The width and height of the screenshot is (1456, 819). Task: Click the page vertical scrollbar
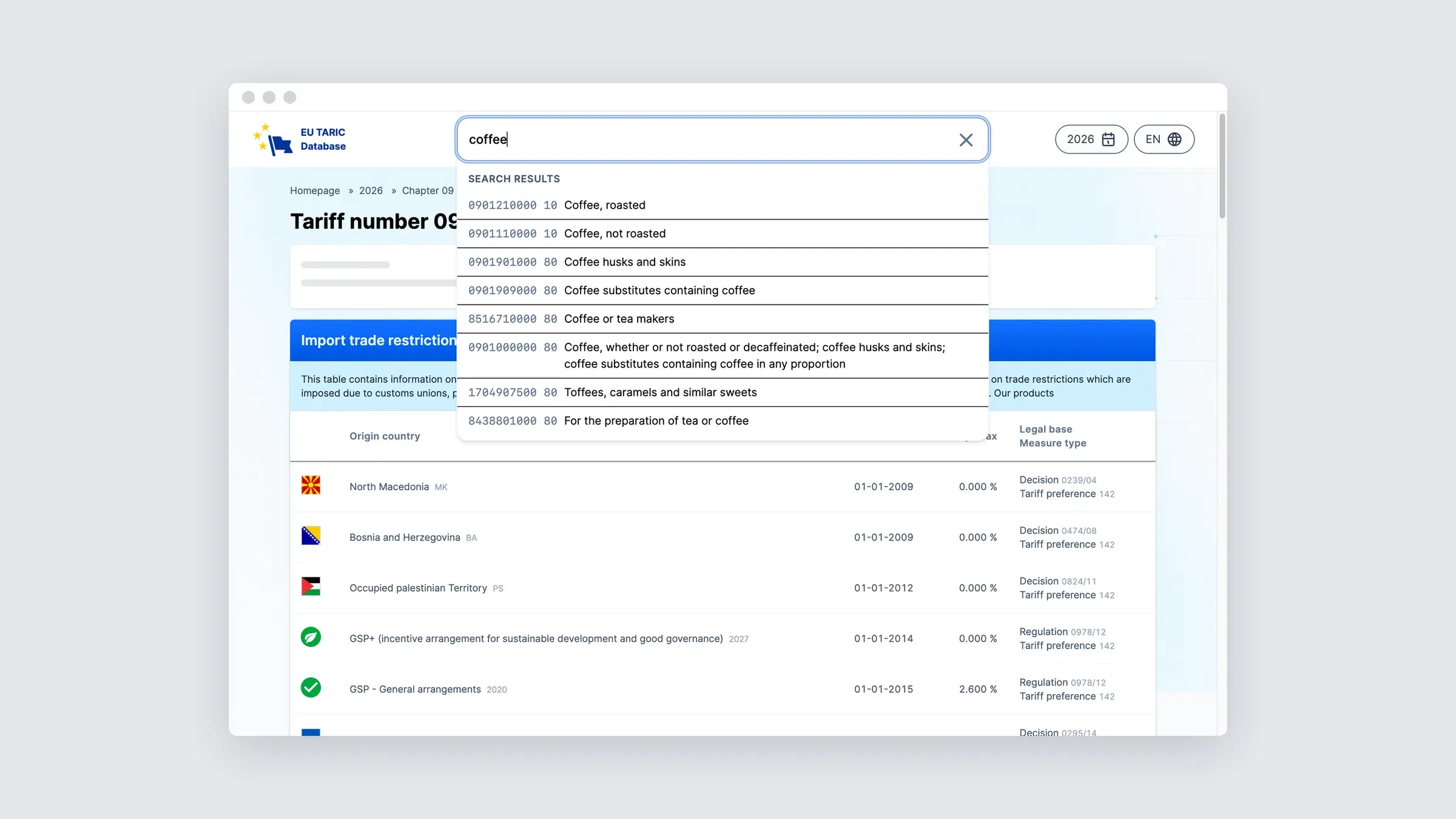point(1222,166)
